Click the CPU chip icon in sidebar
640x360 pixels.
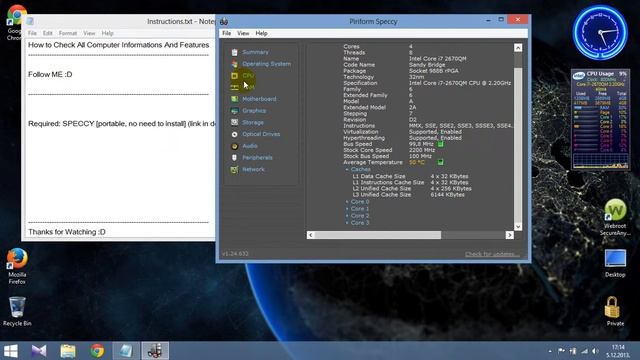234,76
